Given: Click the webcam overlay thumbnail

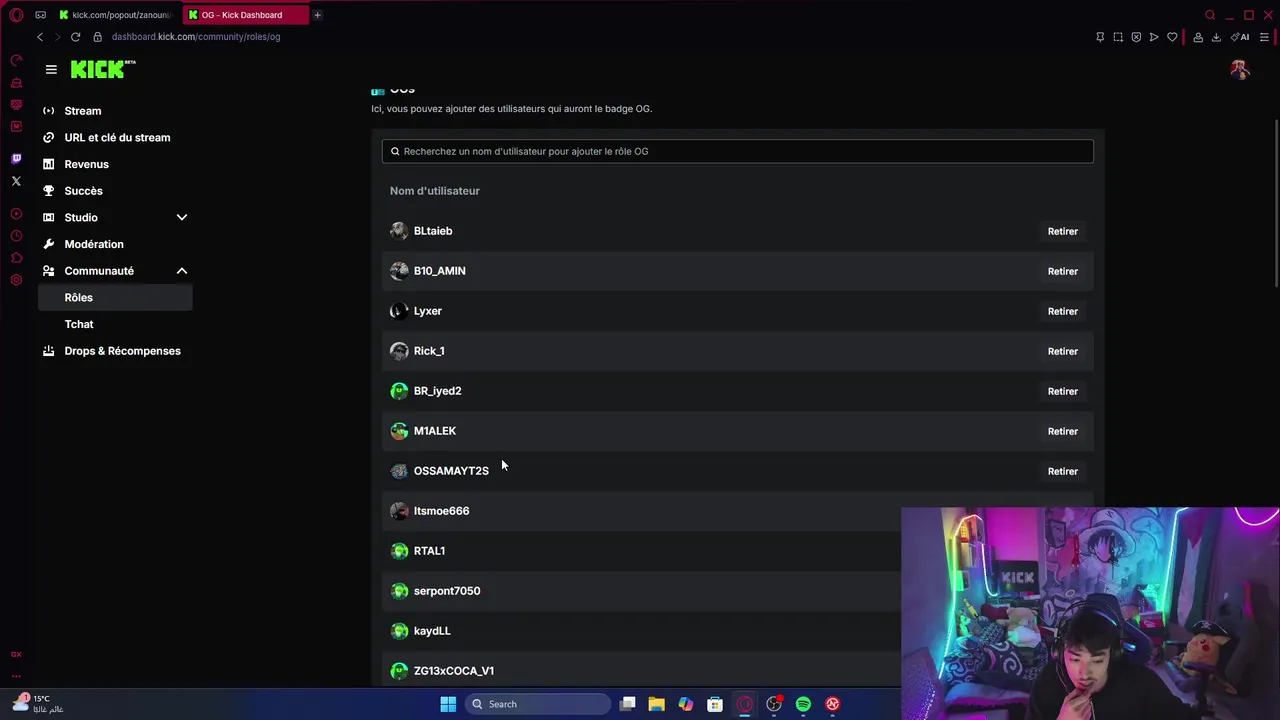Looking at the screenshot, I should click(1090, 613).
